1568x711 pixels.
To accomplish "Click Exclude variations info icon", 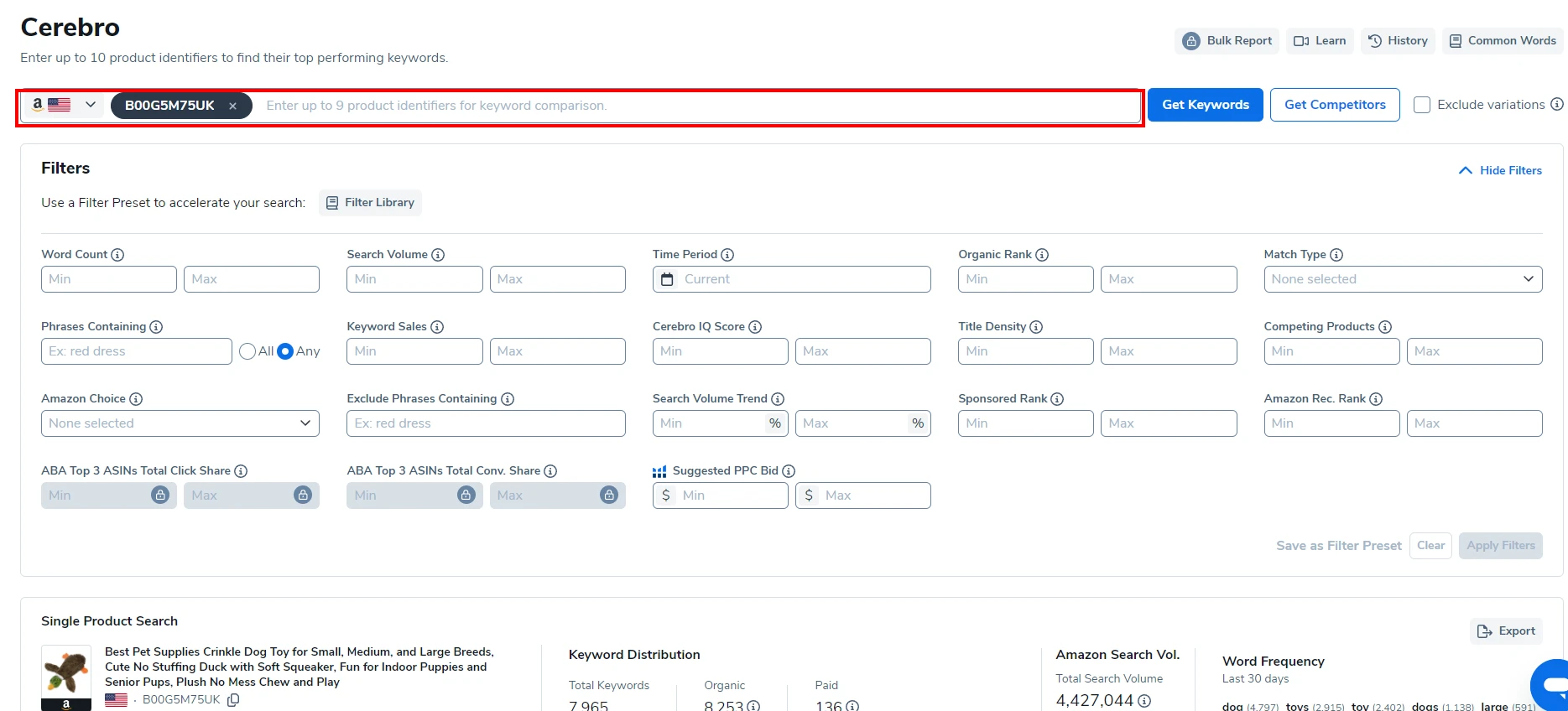I will click(x=1557, y=105).
